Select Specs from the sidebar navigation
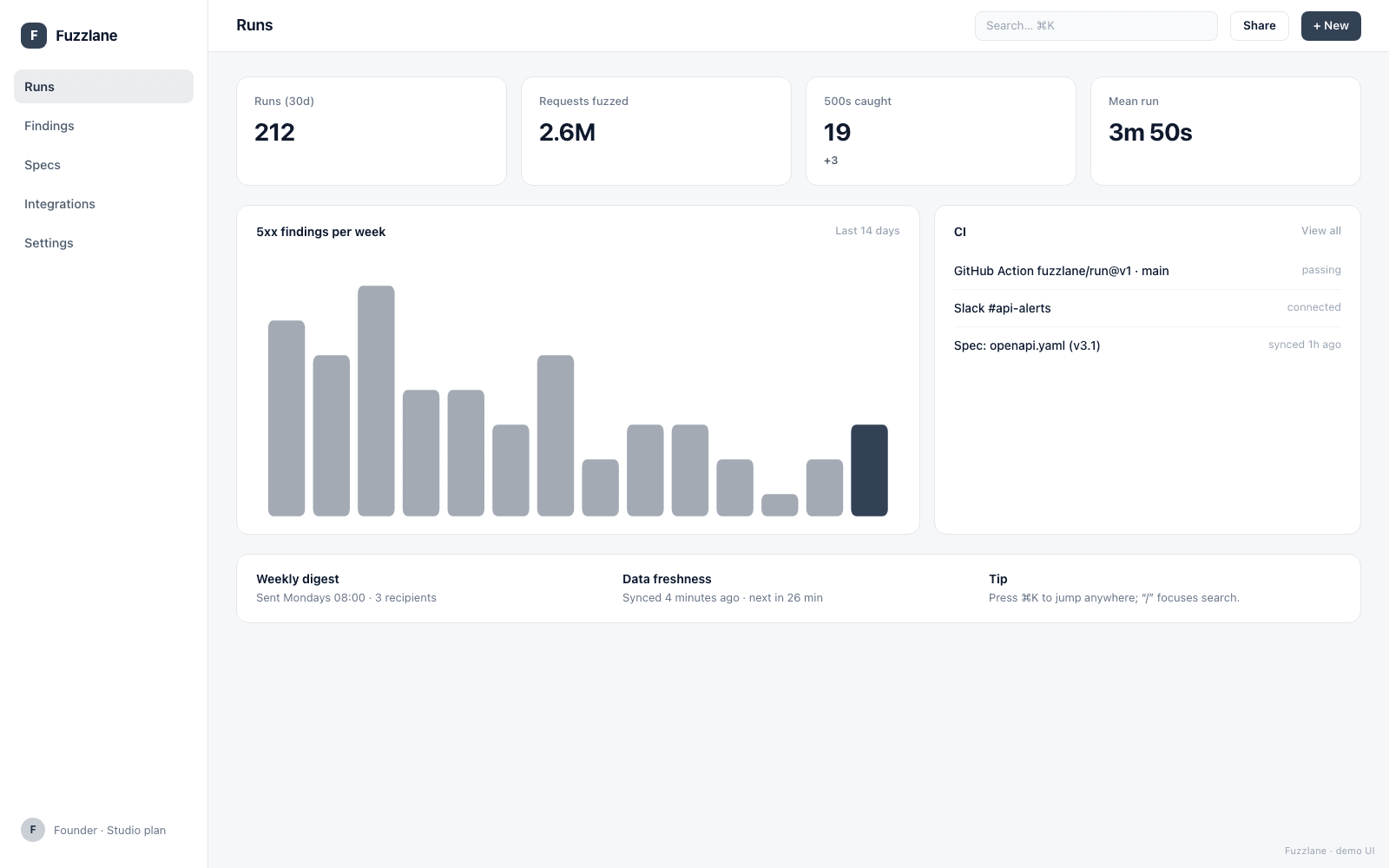 pyautogui.click(x=103, y=165)
